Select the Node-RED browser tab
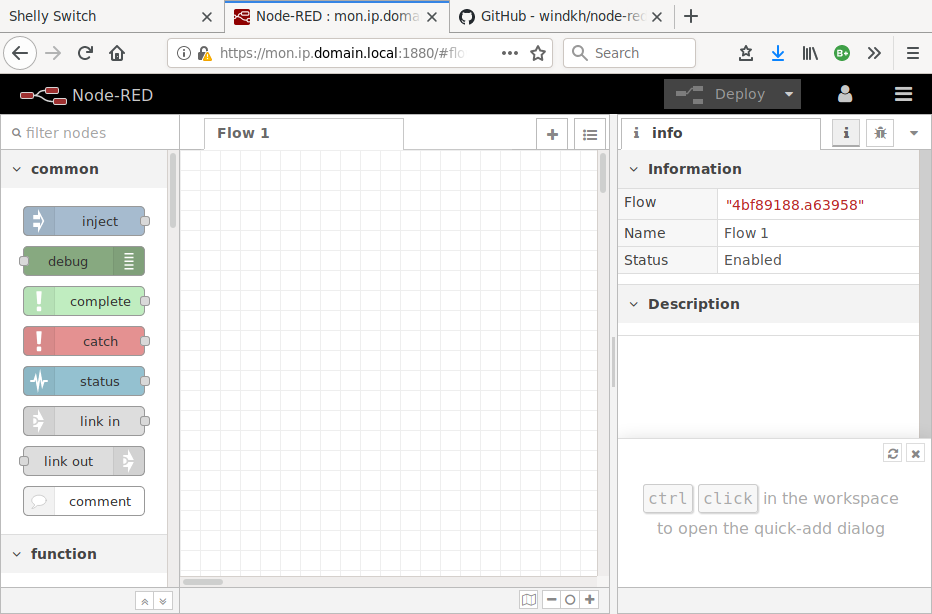The width and height of the screenshot is (932, 614). click(x=337, y=16)
